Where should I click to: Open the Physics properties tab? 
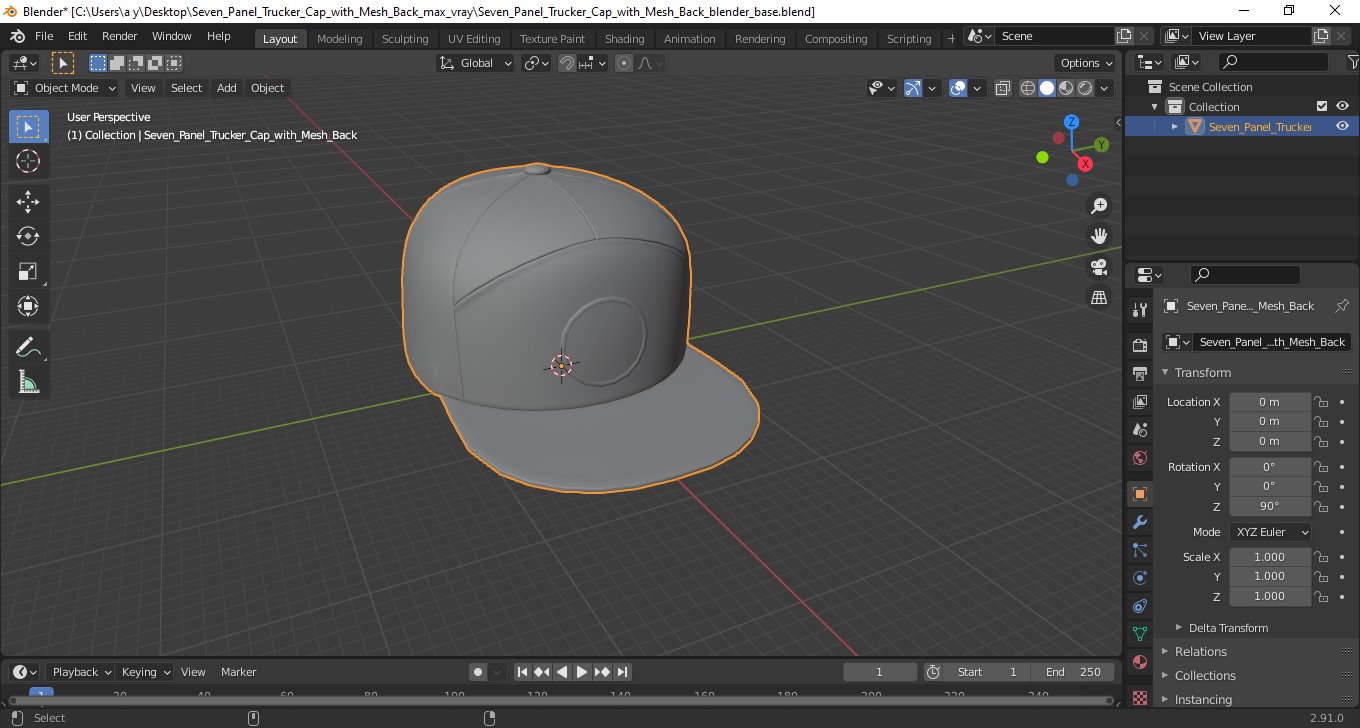point(1139,578)
